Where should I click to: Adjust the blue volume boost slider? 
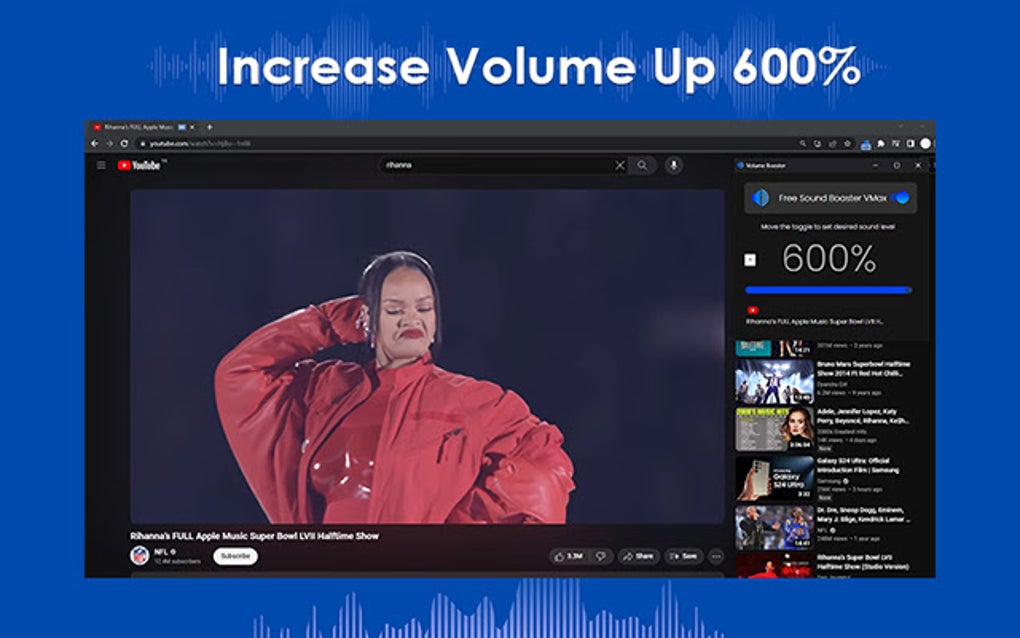click(825, 289)
